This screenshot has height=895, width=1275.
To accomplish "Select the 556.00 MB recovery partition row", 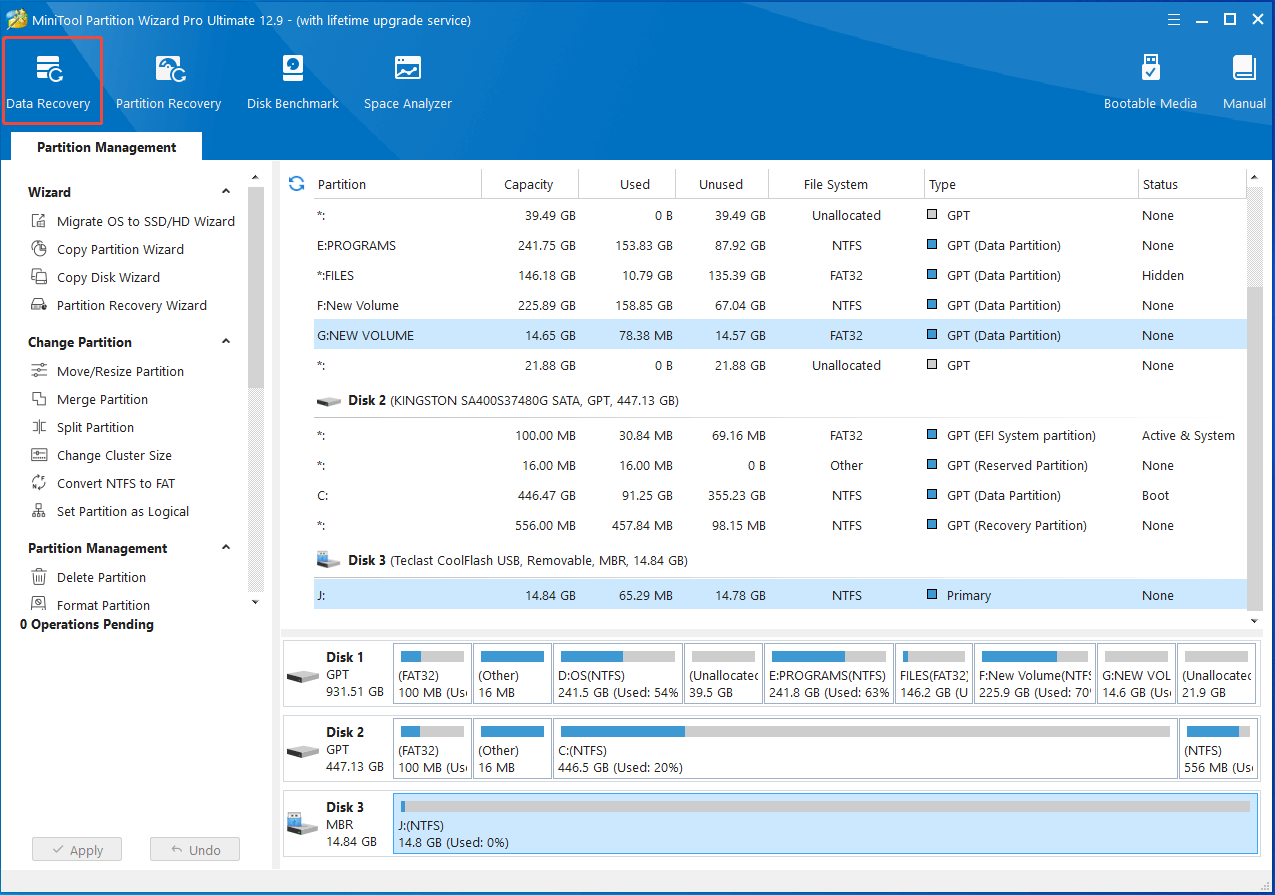I will click(x=781, y=525).
